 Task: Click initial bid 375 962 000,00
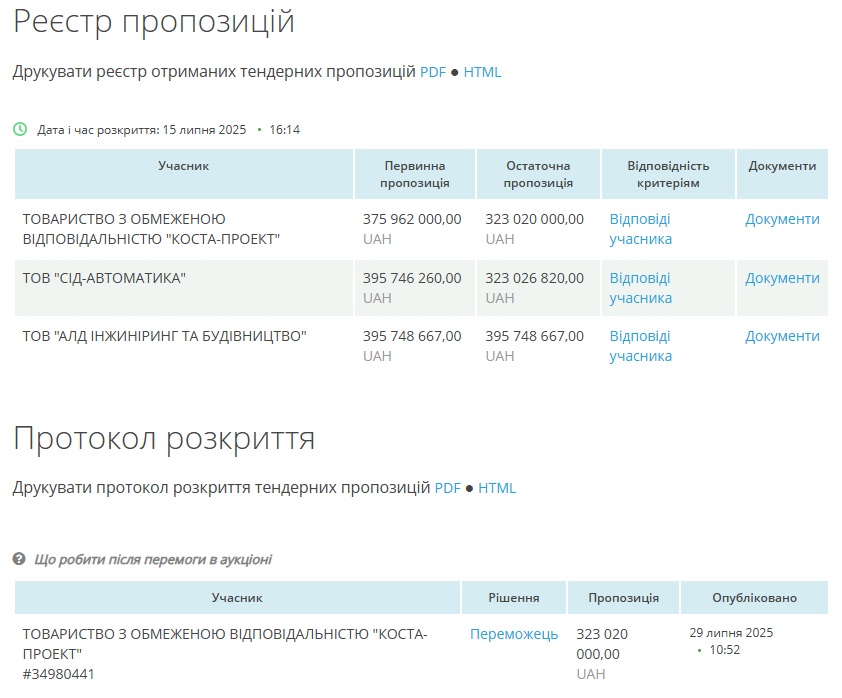click(412, 219)
